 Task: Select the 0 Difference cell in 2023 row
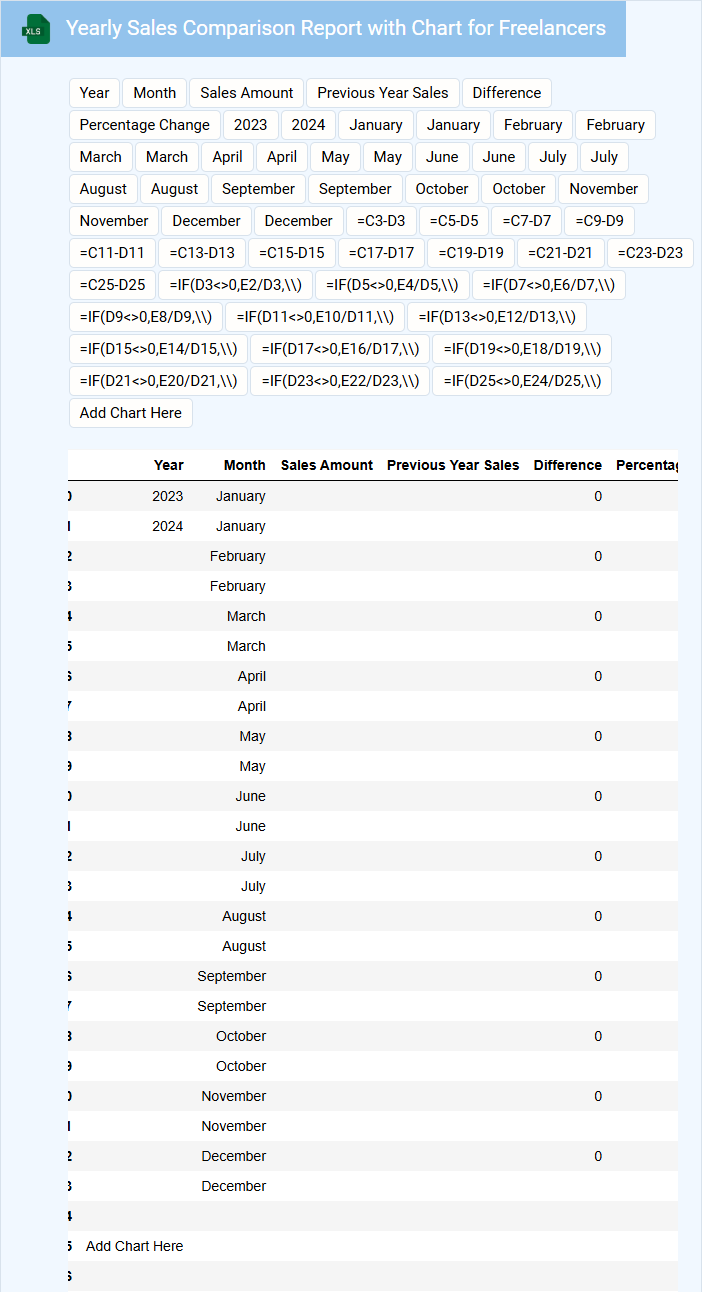[x=598, y=496]
